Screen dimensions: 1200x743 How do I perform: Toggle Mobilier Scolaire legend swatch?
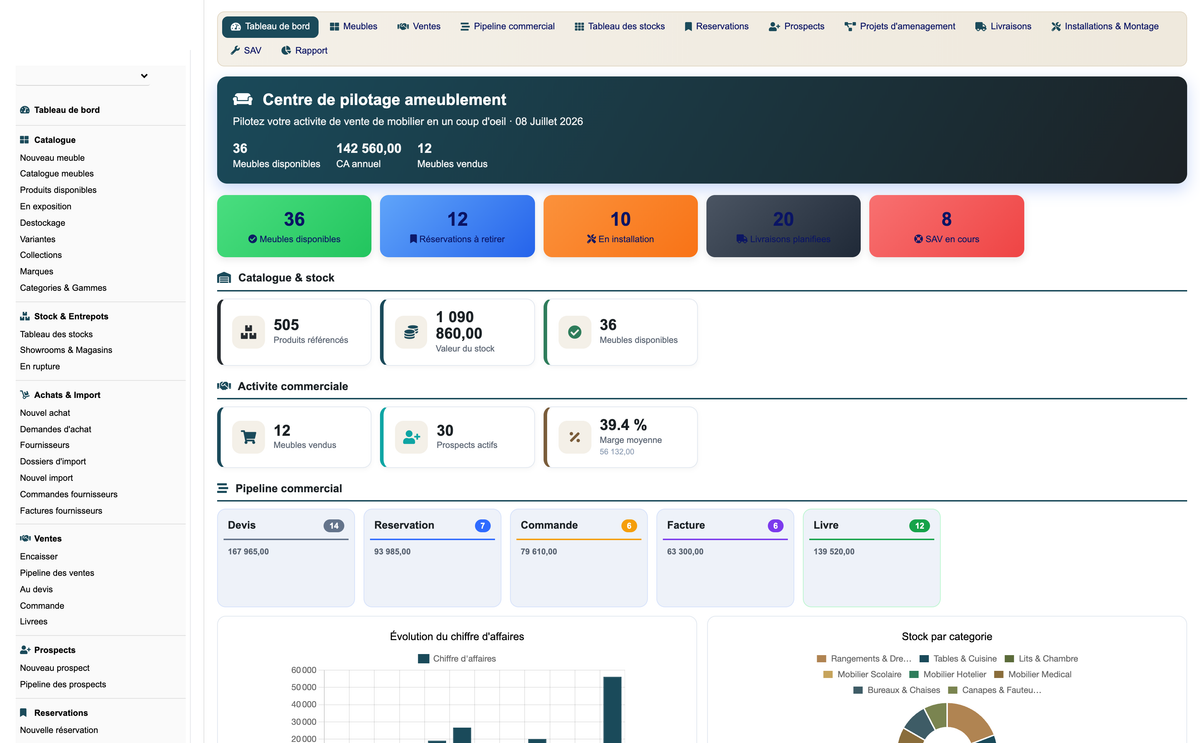tap(828, 675)
